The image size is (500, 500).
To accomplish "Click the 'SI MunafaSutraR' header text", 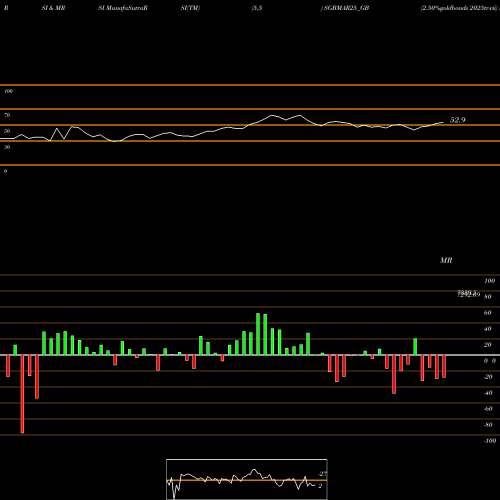I will (x=123, y=8).
